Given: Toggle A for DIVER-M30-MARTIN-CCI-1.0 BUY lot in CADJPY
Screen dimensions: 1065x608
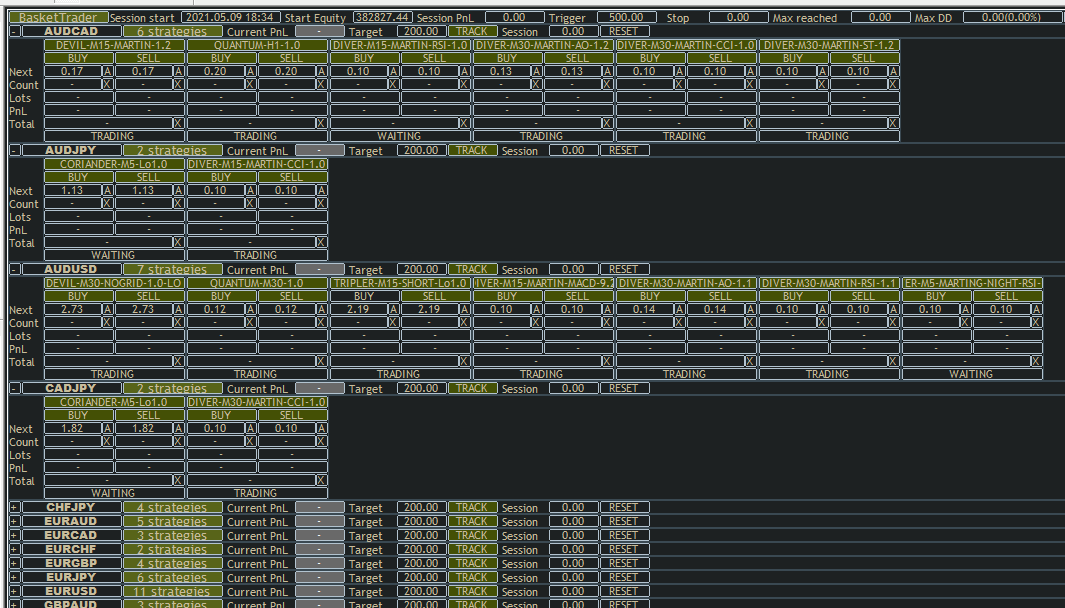Looking at the screenshot, I should 251,428.
